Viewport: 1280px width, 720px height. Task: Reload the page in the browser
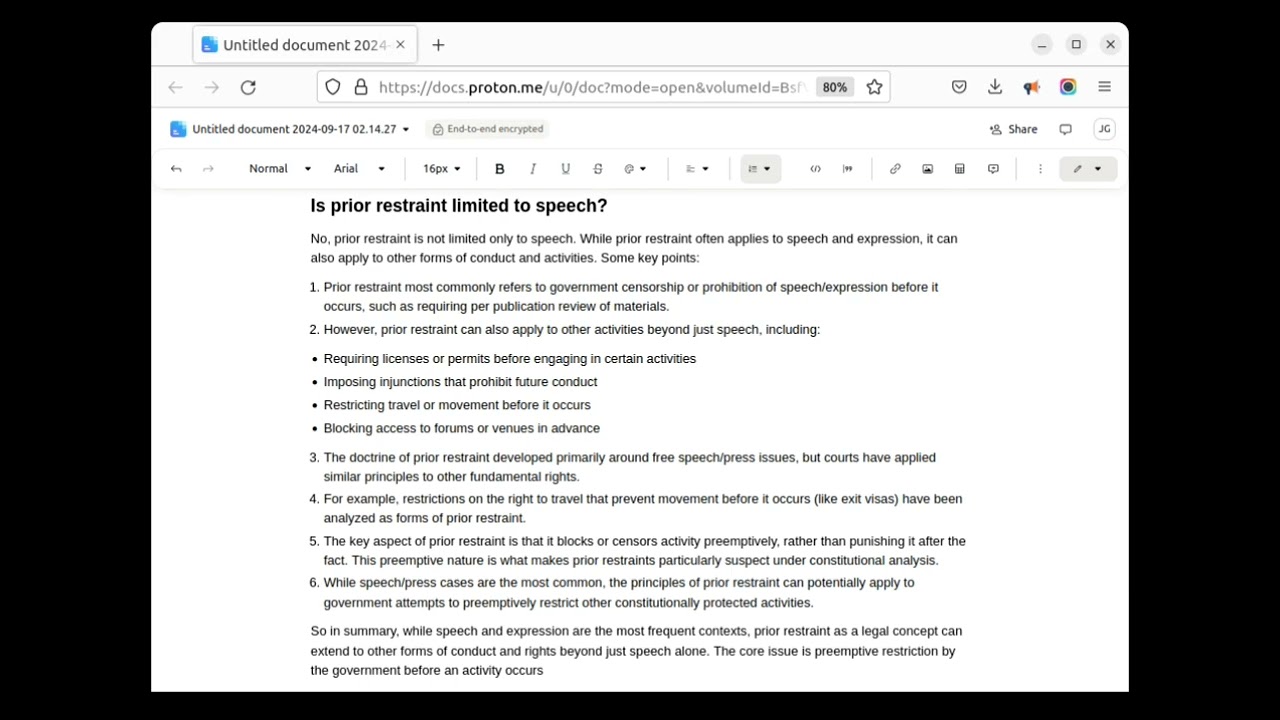[248, 87]
